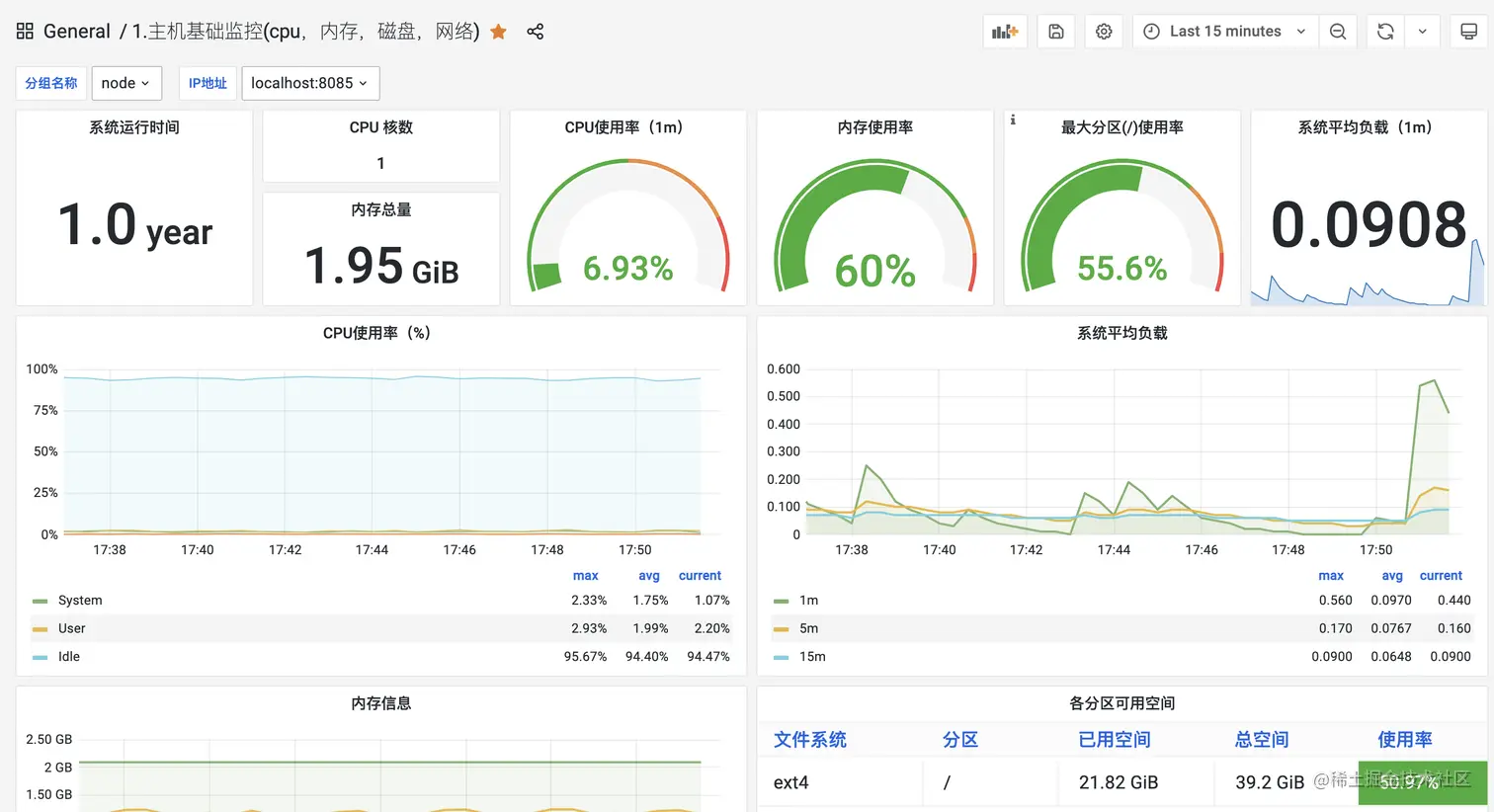Toggle the System series in CPU legend

coord(80,601)
